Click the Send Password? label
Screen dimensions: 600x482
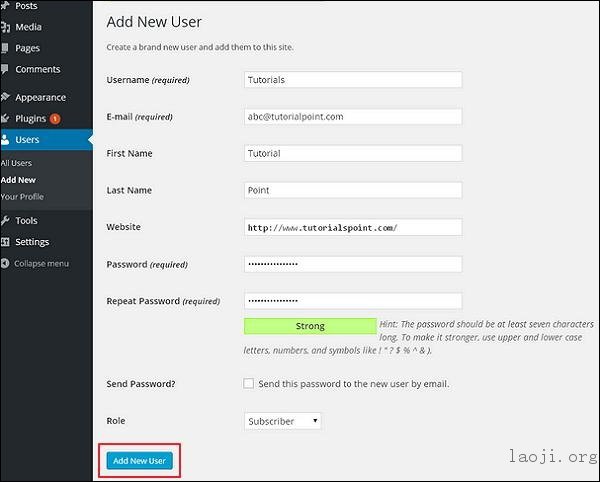141,384
